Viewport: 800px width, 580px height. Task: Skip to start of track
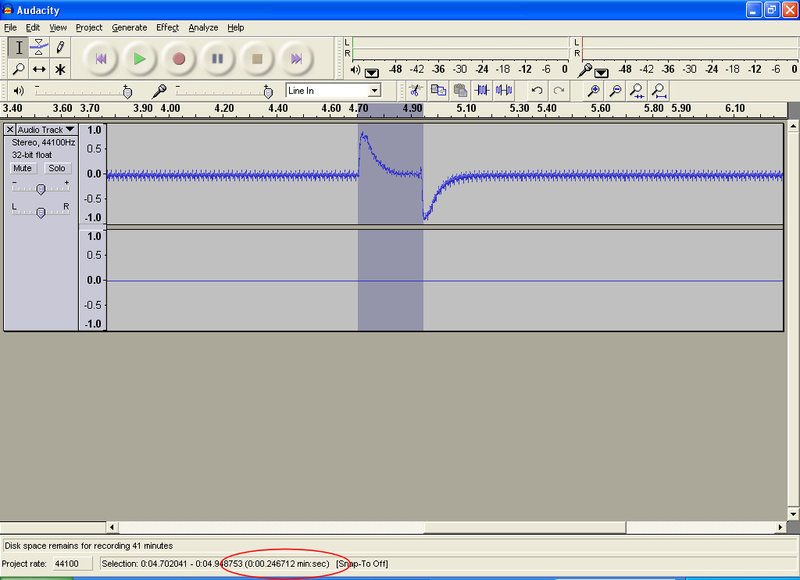[101, 59]
